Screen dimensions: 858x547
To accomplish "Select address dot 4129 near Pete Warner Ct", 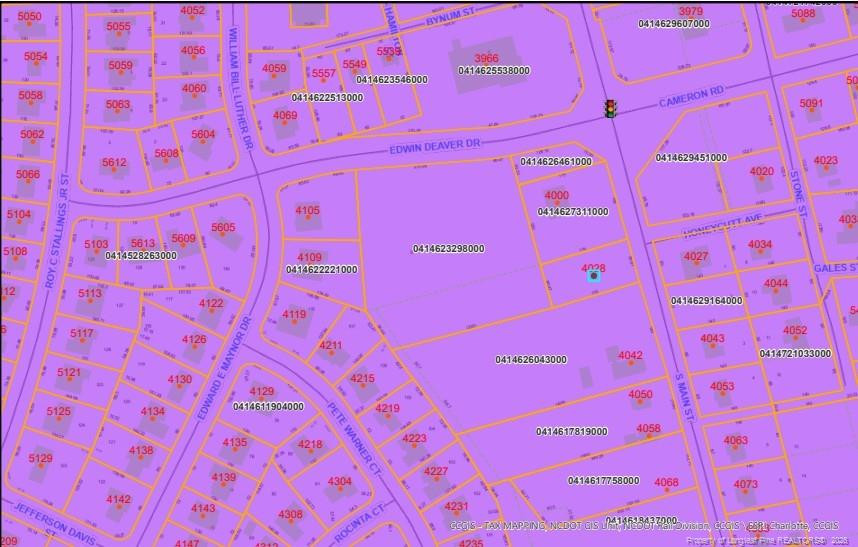I will [x=262, y=399].
